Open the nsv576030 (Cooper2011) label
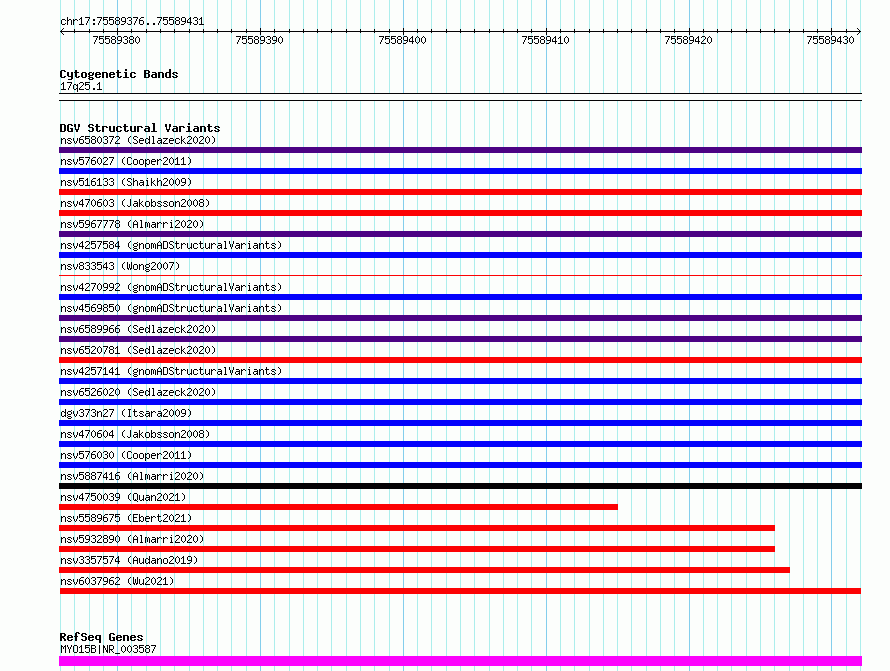The image size is (890, 671). click(x=126, y=455)
